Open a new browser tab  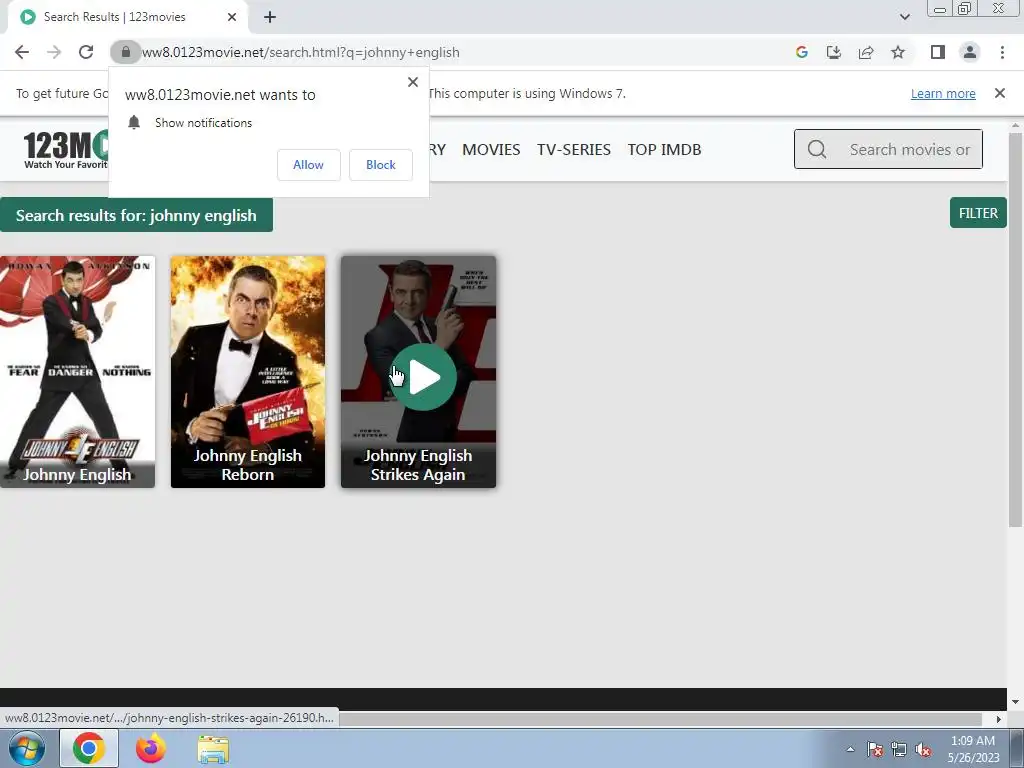pyautogui.click(x=270, y=17)
